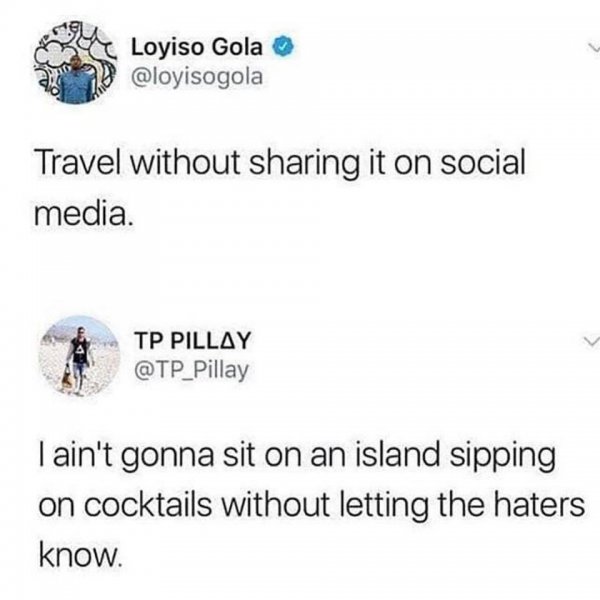Visit the @loyisogola handle
600x600 pixels.
pyautogui.click(x=197, y=77)
